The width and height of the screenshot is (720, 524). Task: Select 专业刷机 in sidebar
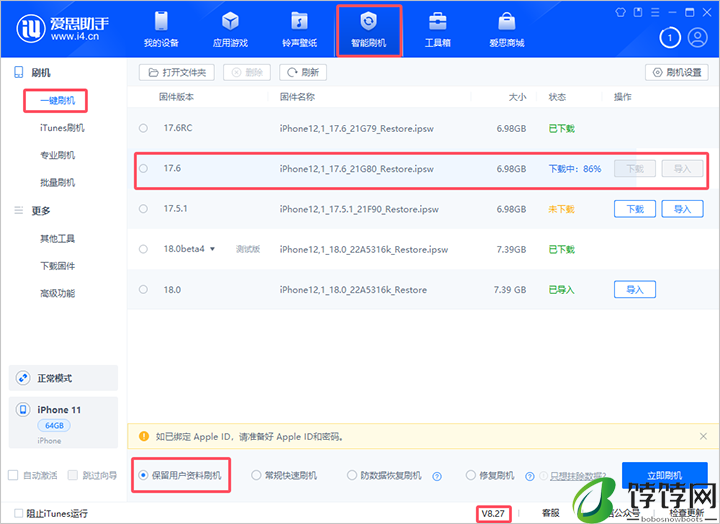[57, 155]
